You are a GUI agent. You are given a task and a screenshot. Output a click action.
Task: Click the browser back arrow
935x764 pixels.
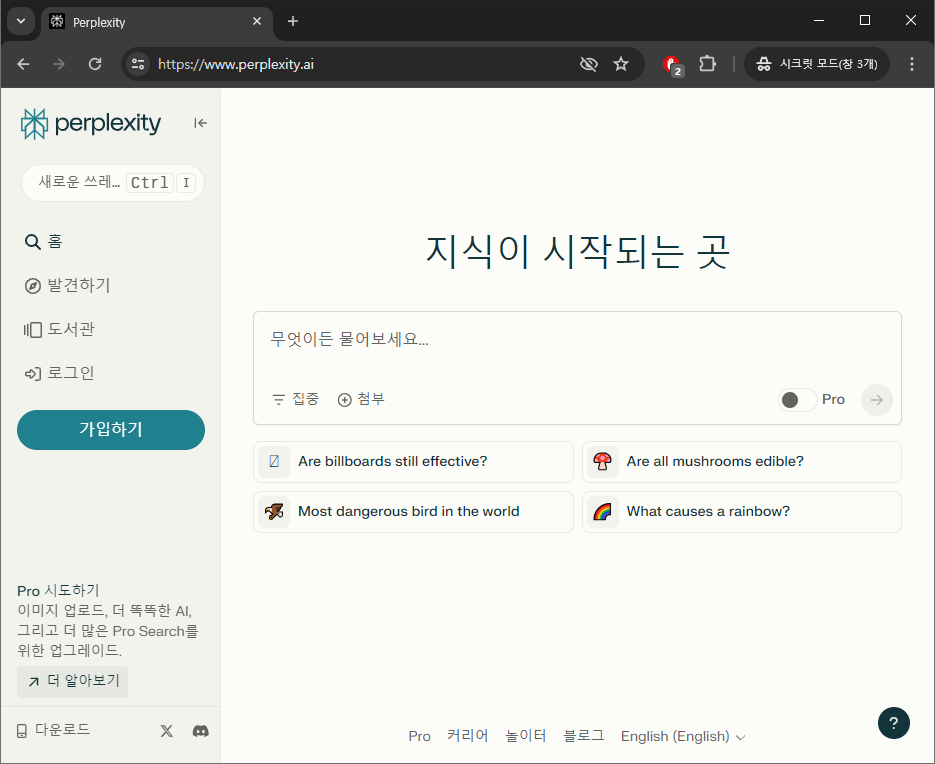(x=23, y=64)
